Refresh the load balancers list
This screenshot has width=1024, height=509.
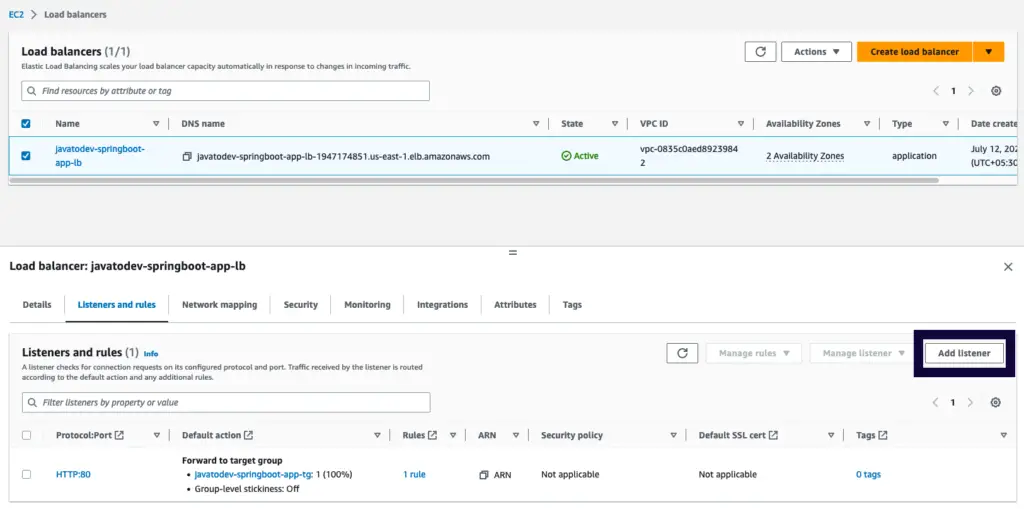coord(760,52)
